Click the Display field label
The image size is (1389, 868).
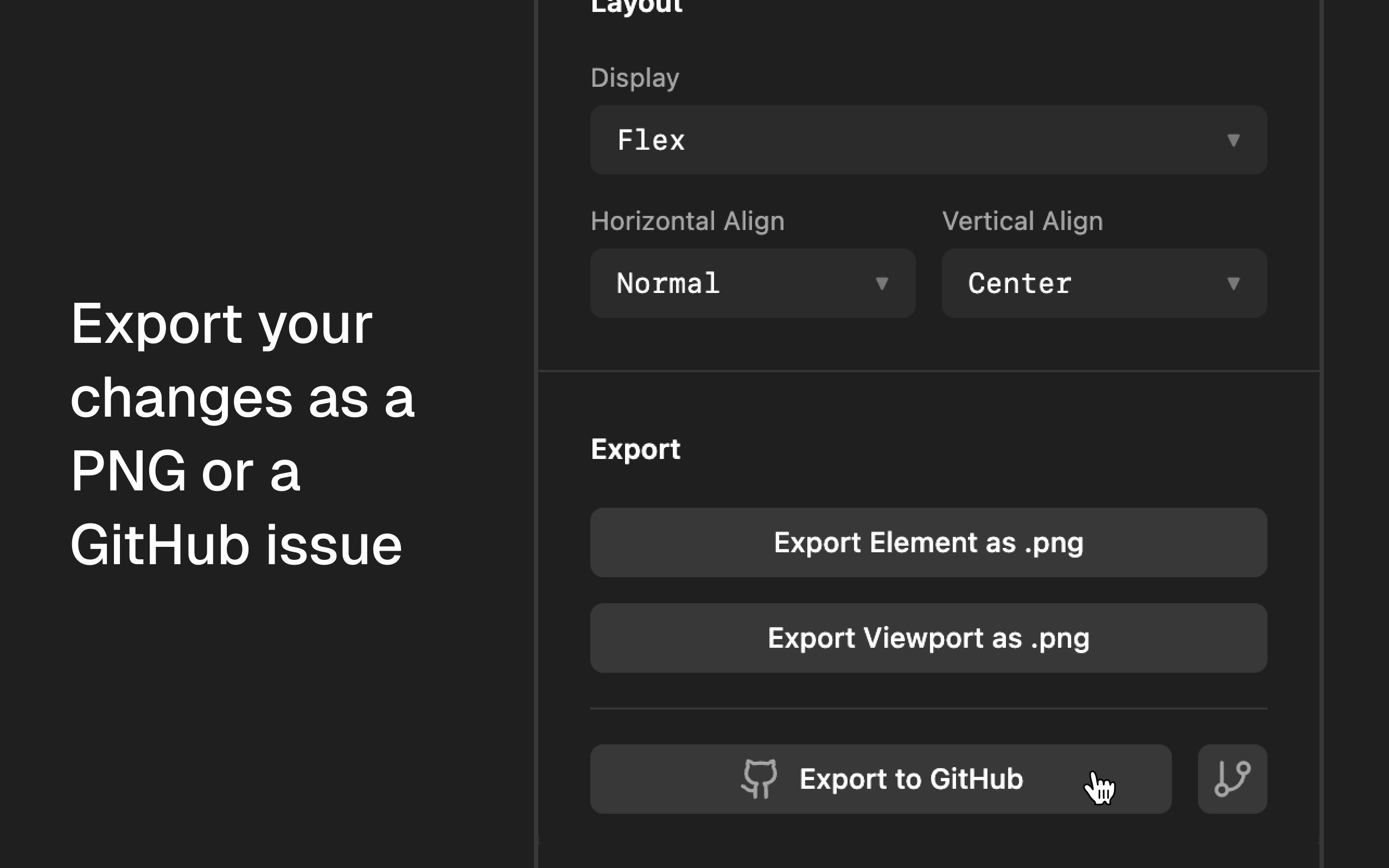click(635, 78)
